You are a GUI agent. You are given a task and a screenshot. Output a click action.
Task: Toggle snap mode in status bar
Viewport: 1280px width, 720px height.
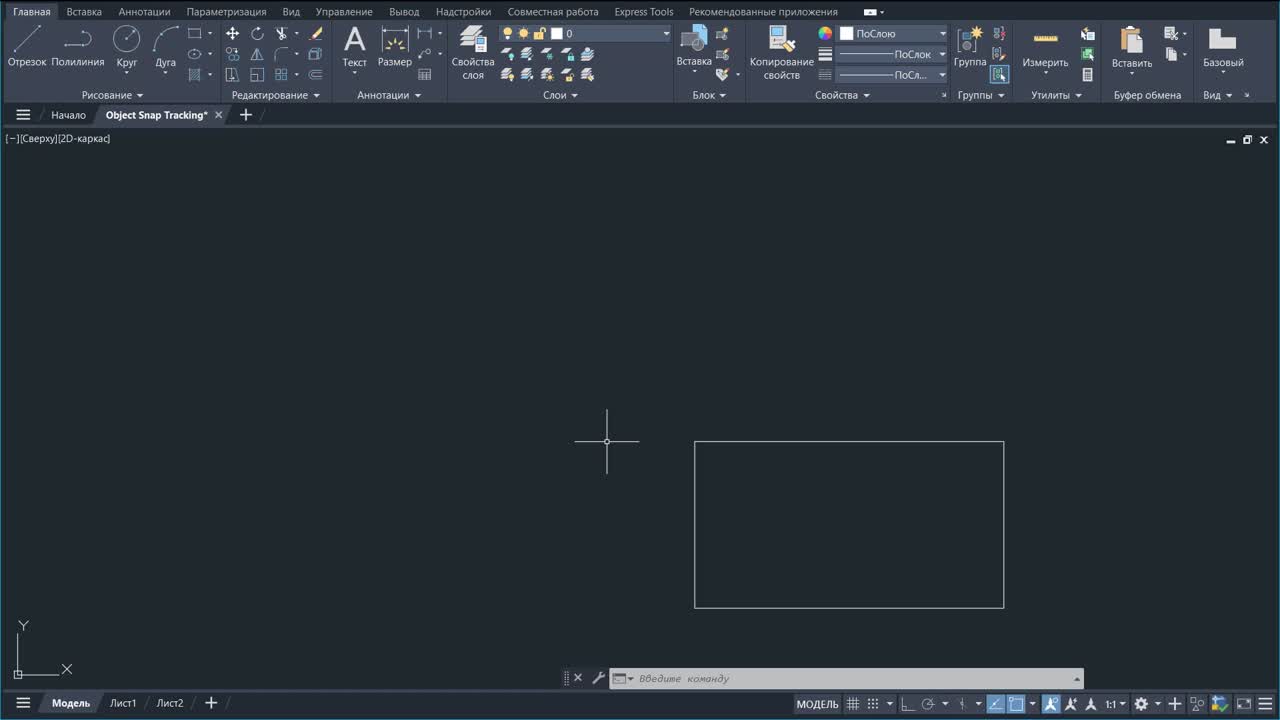coord(873,704)
